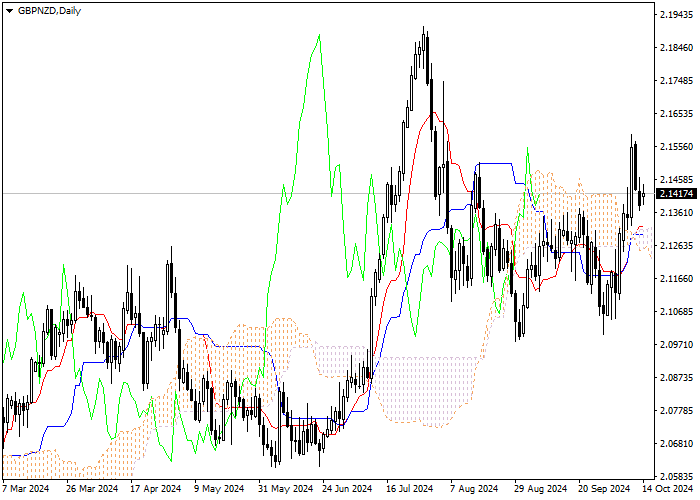Click the 2.05835 price axis label

[677, 476]
